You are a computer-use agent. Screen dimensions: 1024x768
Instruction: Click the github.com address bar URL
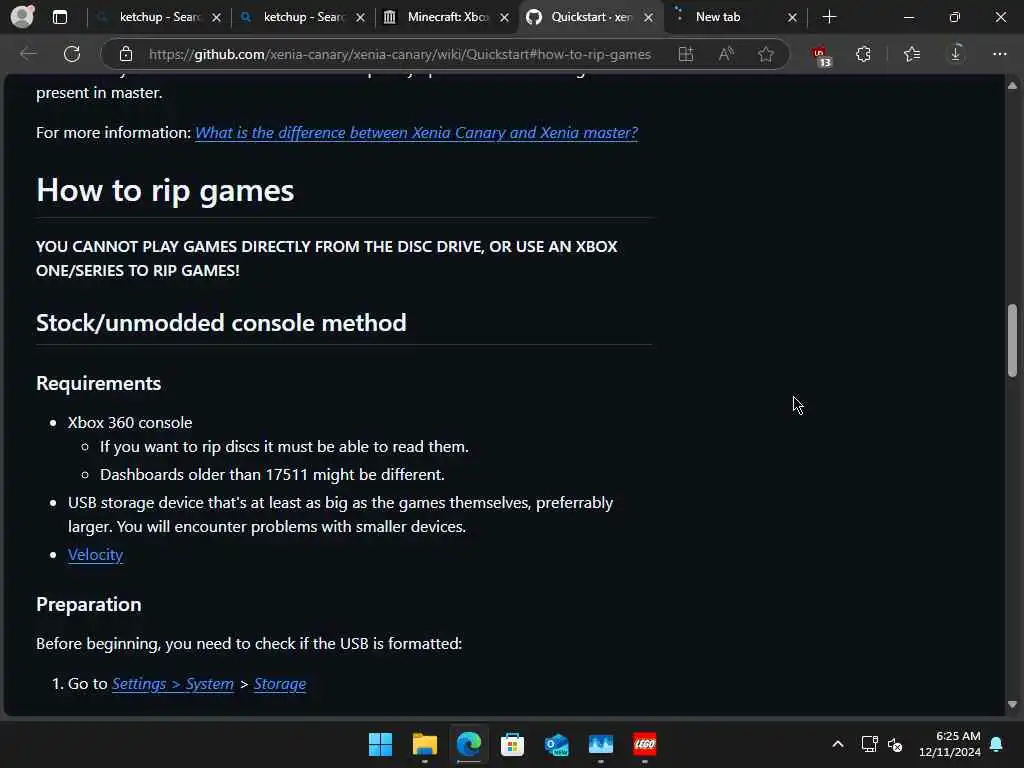click(400, 54)
